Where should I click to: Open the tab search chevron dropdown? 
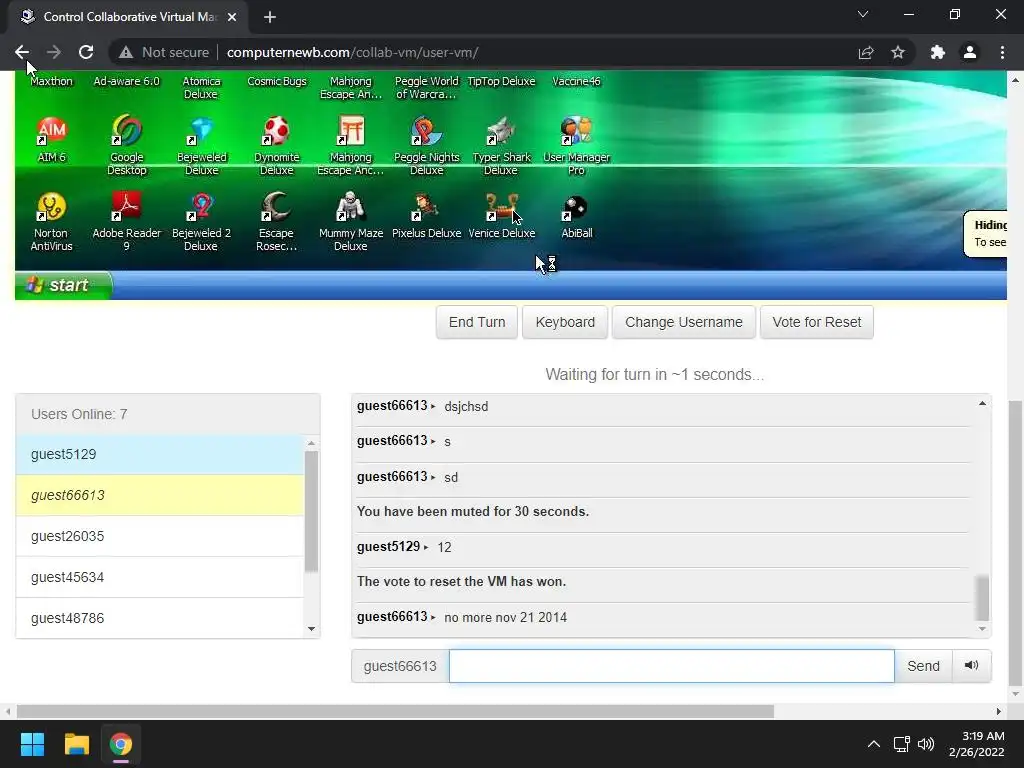(863, 14)
